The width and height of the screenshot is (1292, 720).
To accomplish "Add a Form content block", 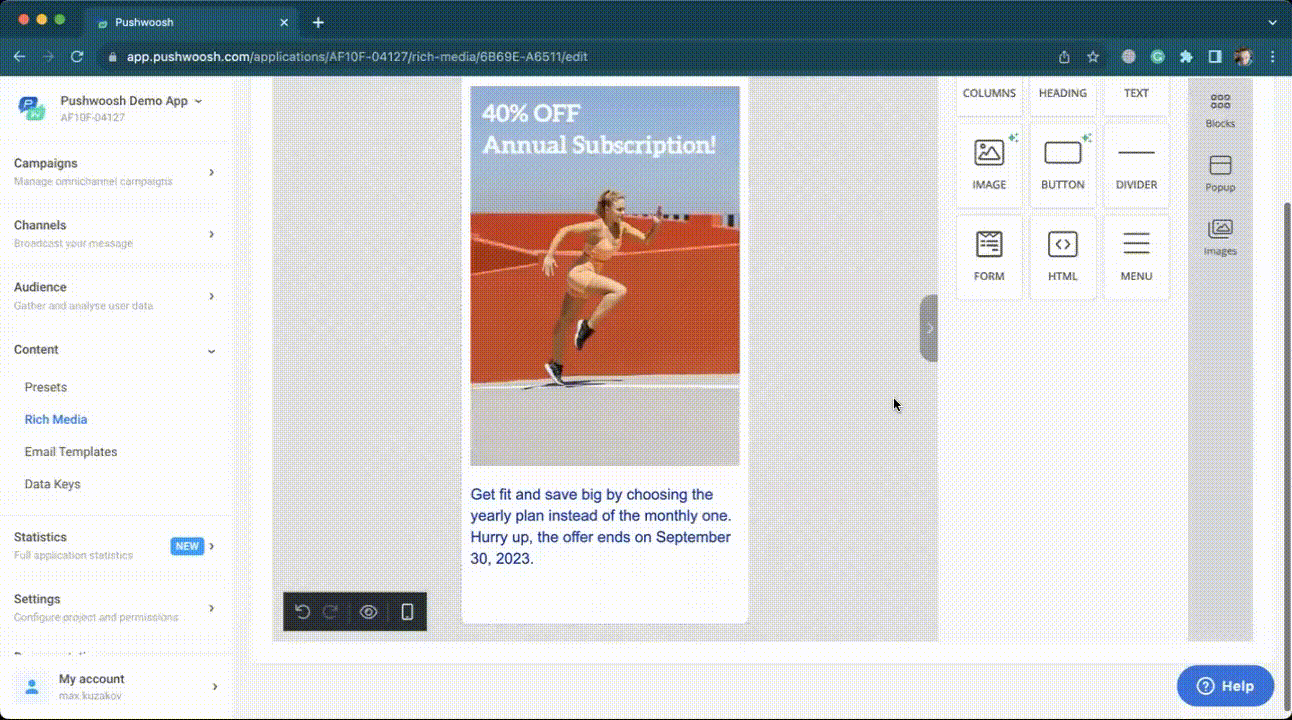I will click(x=989, y=256).
